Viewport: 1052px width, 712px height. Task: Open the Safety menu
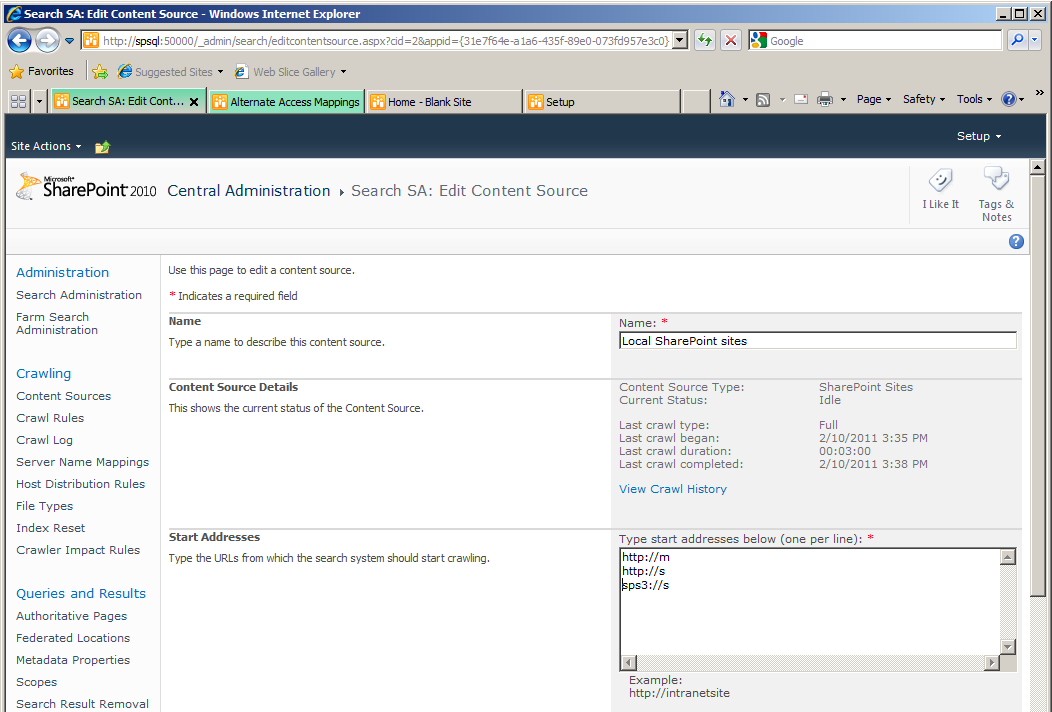pyautogui.click(x=924, y=99)
